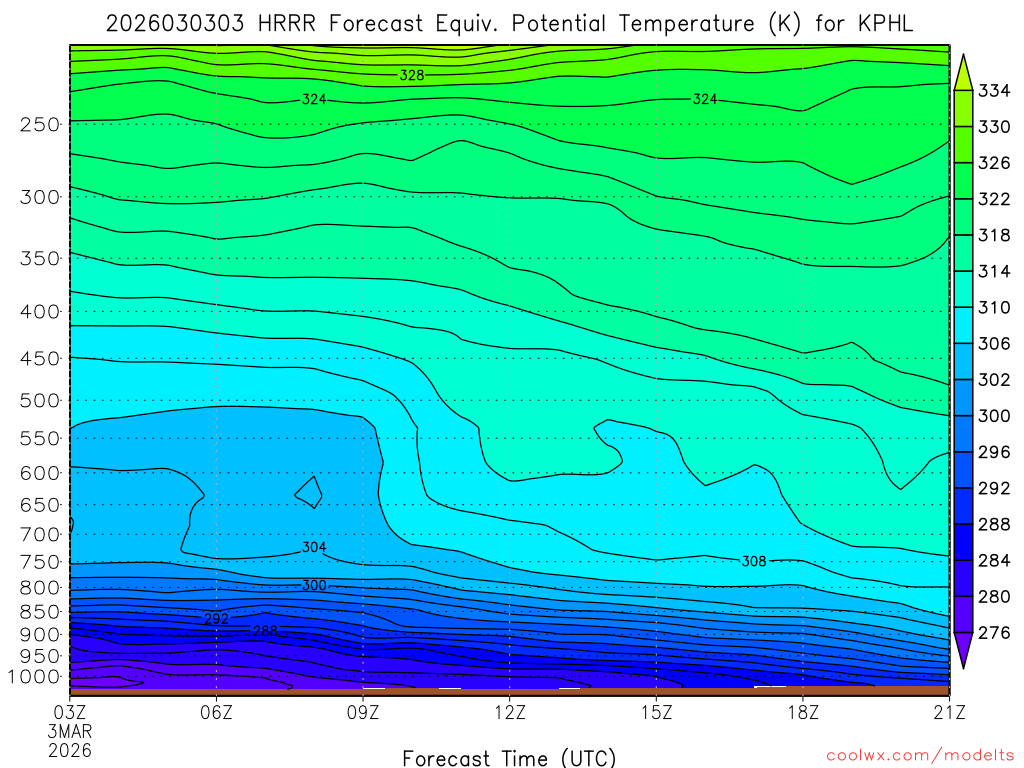Screen dimensions: 1024x768
Task: Click the 09Z time axis label
Action: tap(363, 712)
